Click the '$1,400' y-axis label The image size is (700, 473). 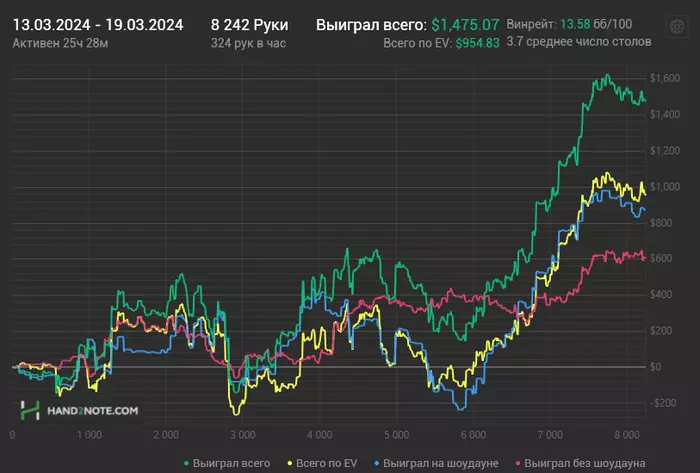[665, 115]
